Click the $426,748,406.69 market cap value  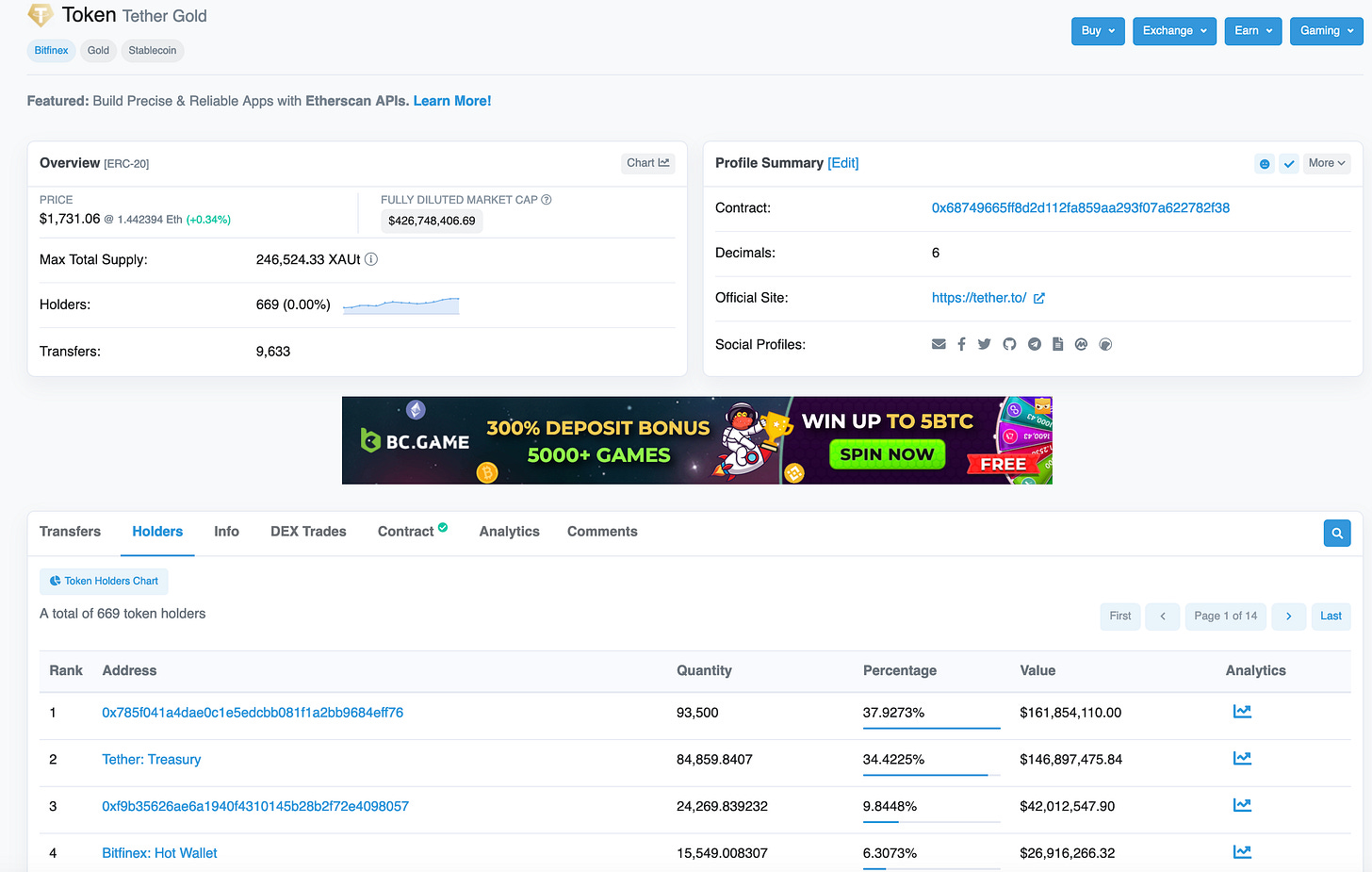coord(432,221)
